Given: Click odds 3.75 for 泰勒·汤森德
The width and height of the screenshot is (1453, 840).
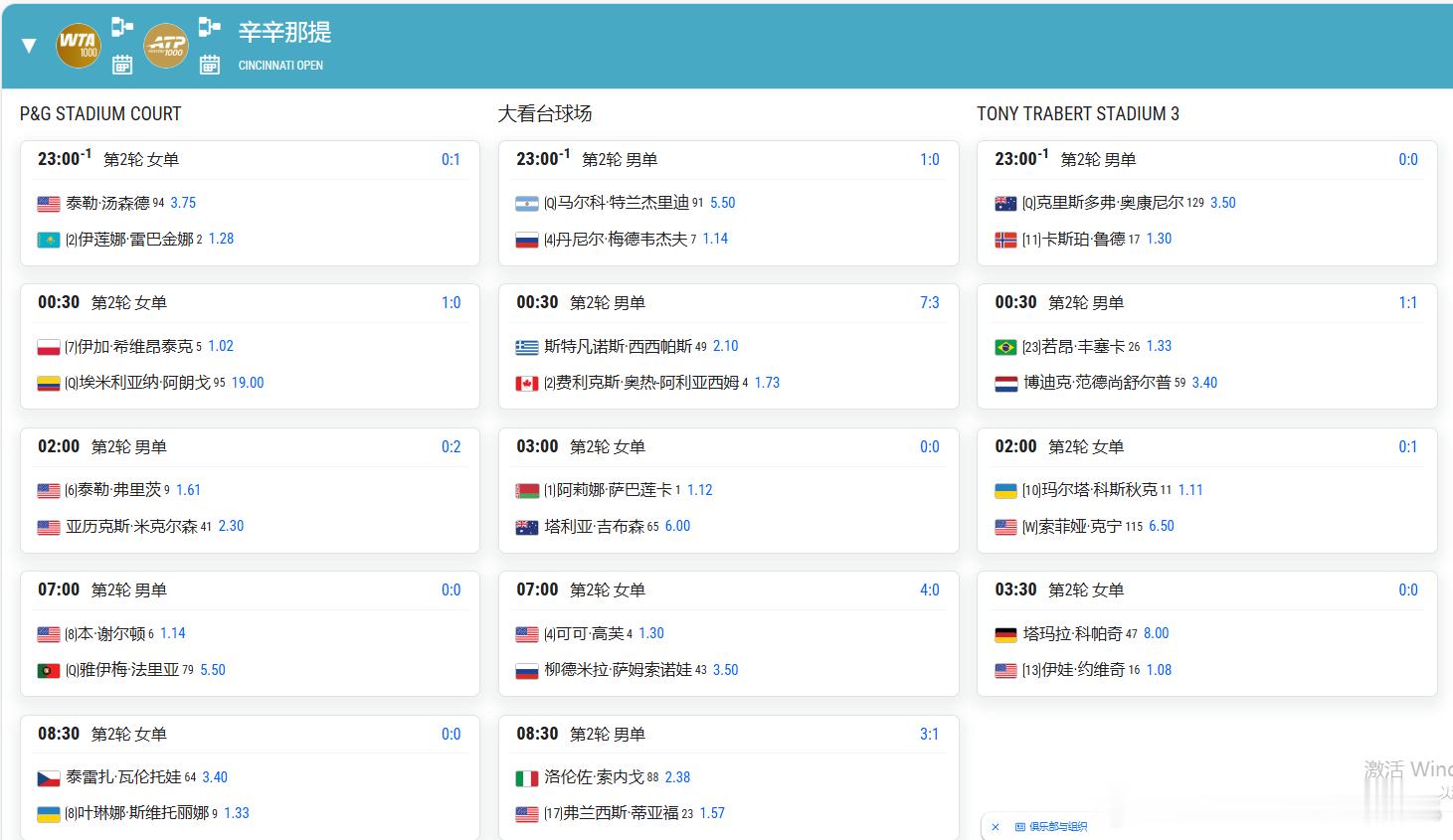Looking at the screenshot, I should 183,203.
